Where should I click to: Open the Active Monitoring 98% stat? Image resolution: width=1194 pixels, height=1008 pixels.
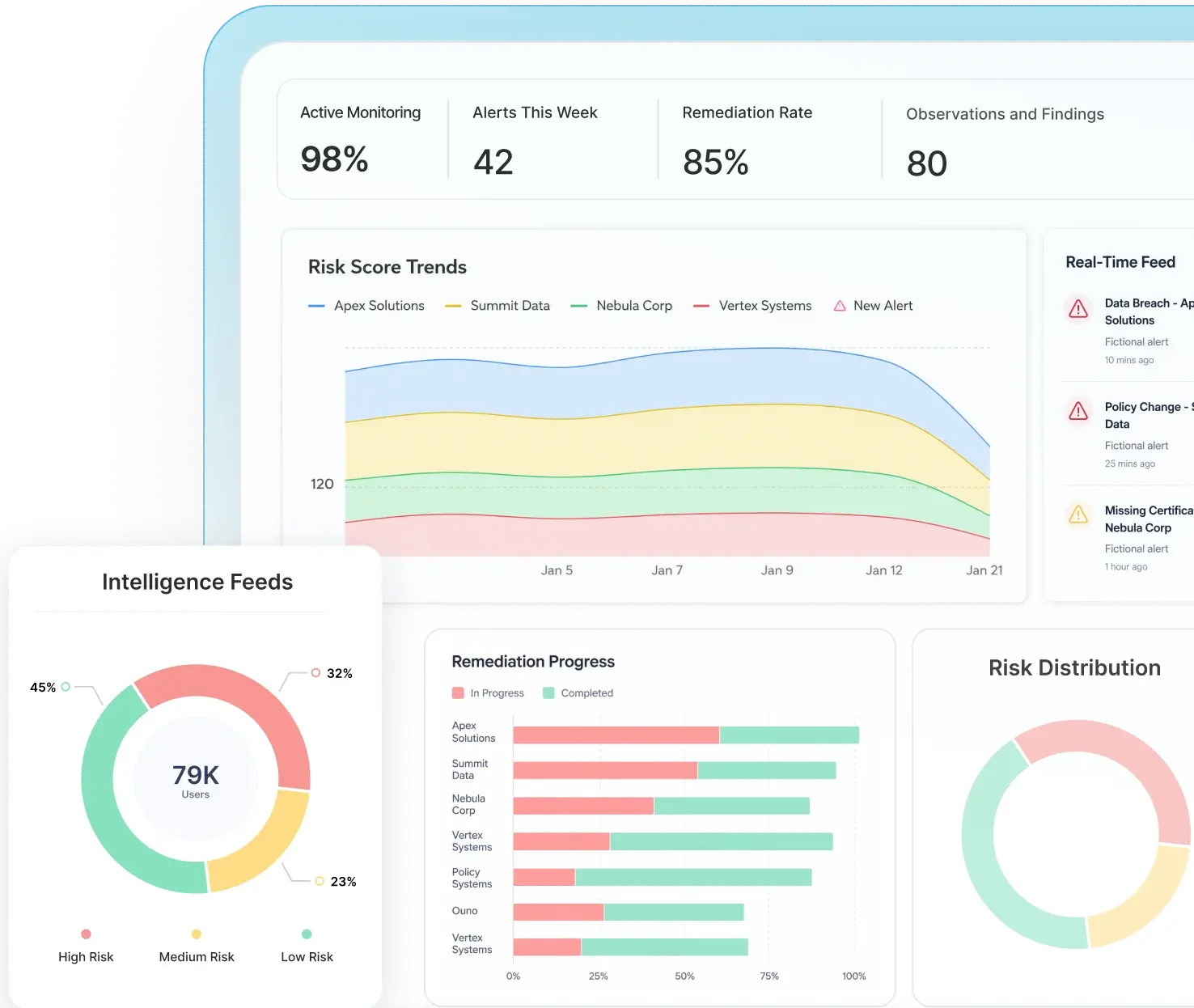click(361, 140)
